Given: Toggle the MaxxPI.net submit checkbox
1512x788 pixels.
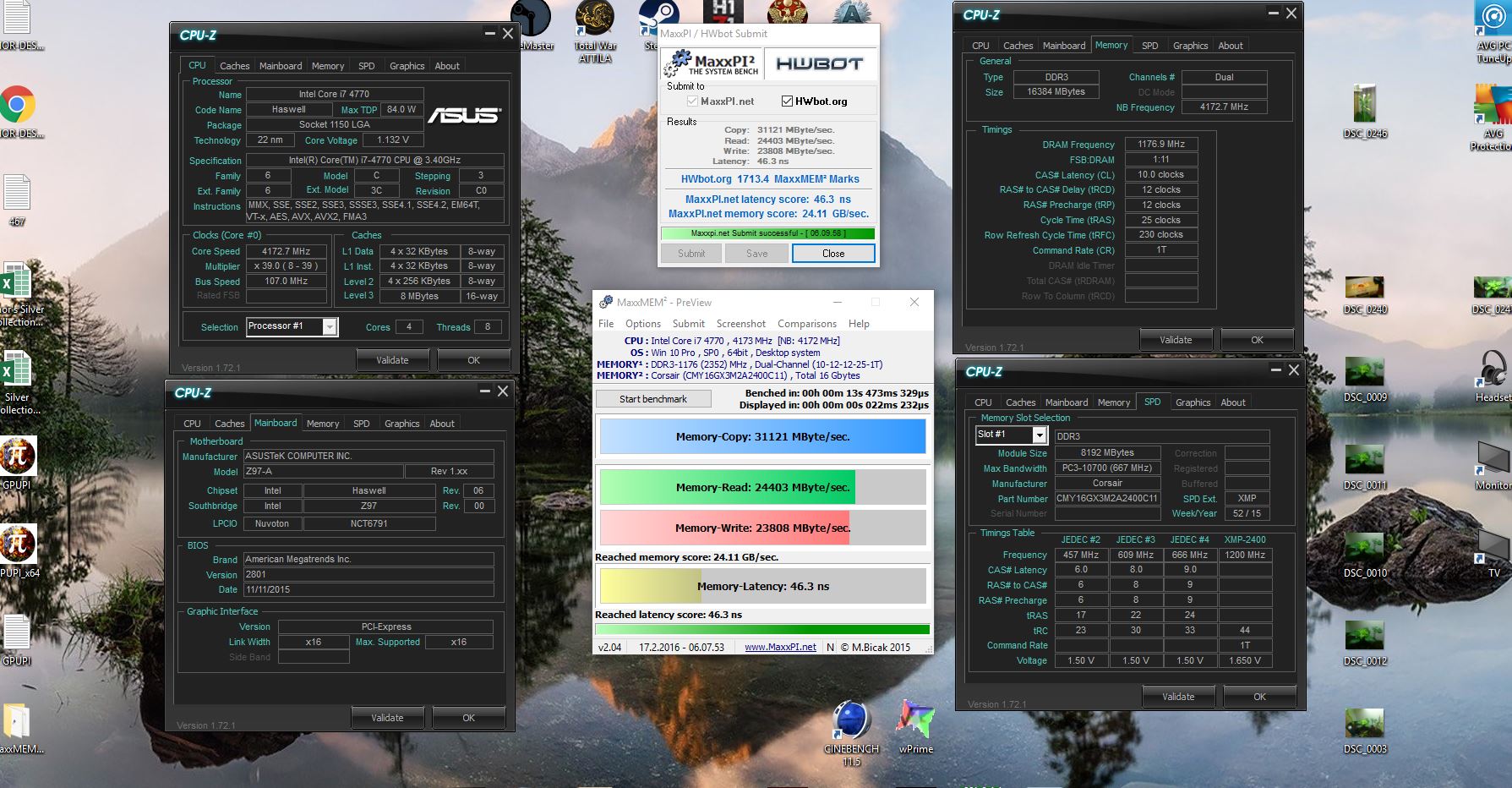Looking at the screenshot, I should 693,101.
